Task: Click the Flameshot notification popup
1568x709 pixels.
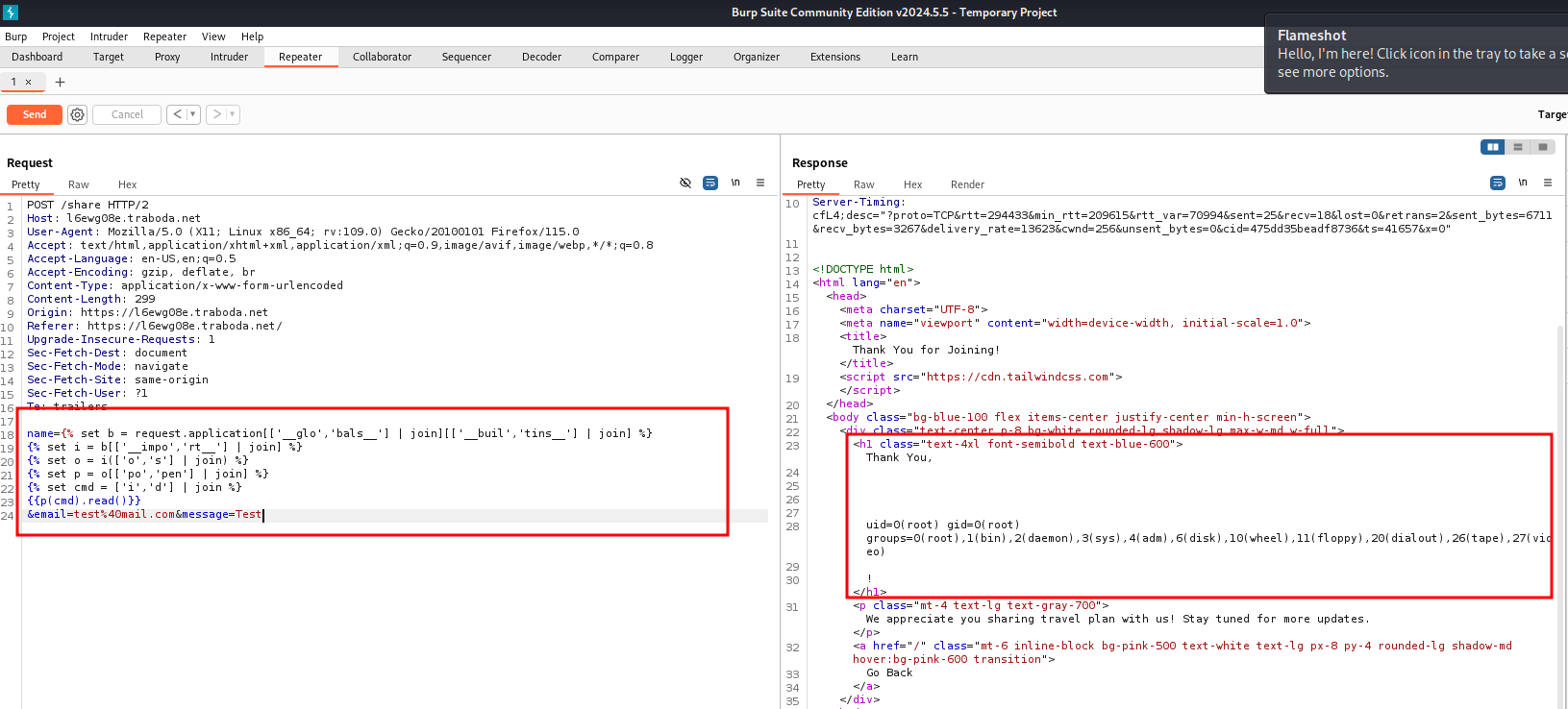Action: [1416, 54]
